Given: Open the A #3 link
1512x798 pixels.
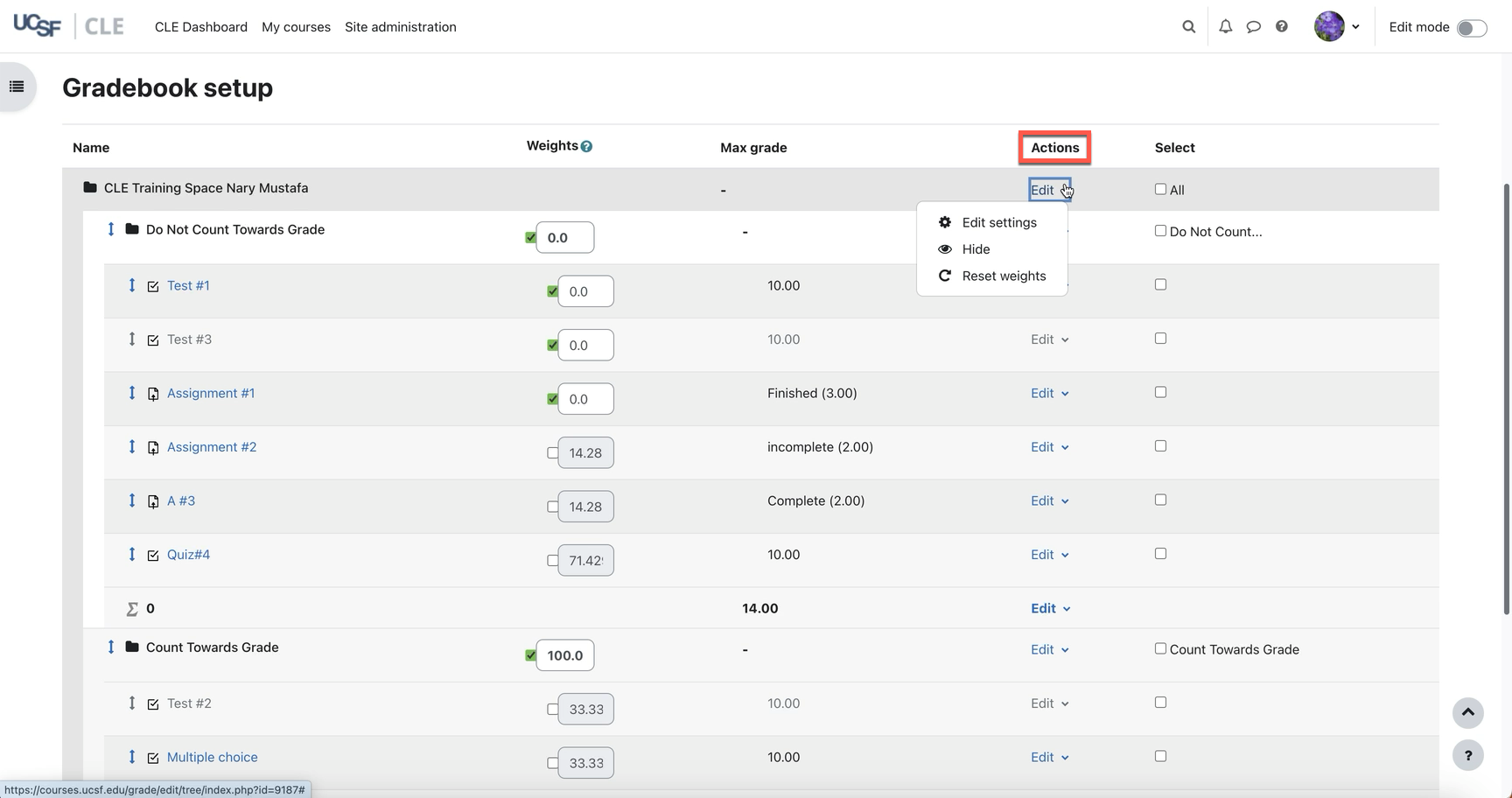Looking at the screenshot, I should click(181, 500).
